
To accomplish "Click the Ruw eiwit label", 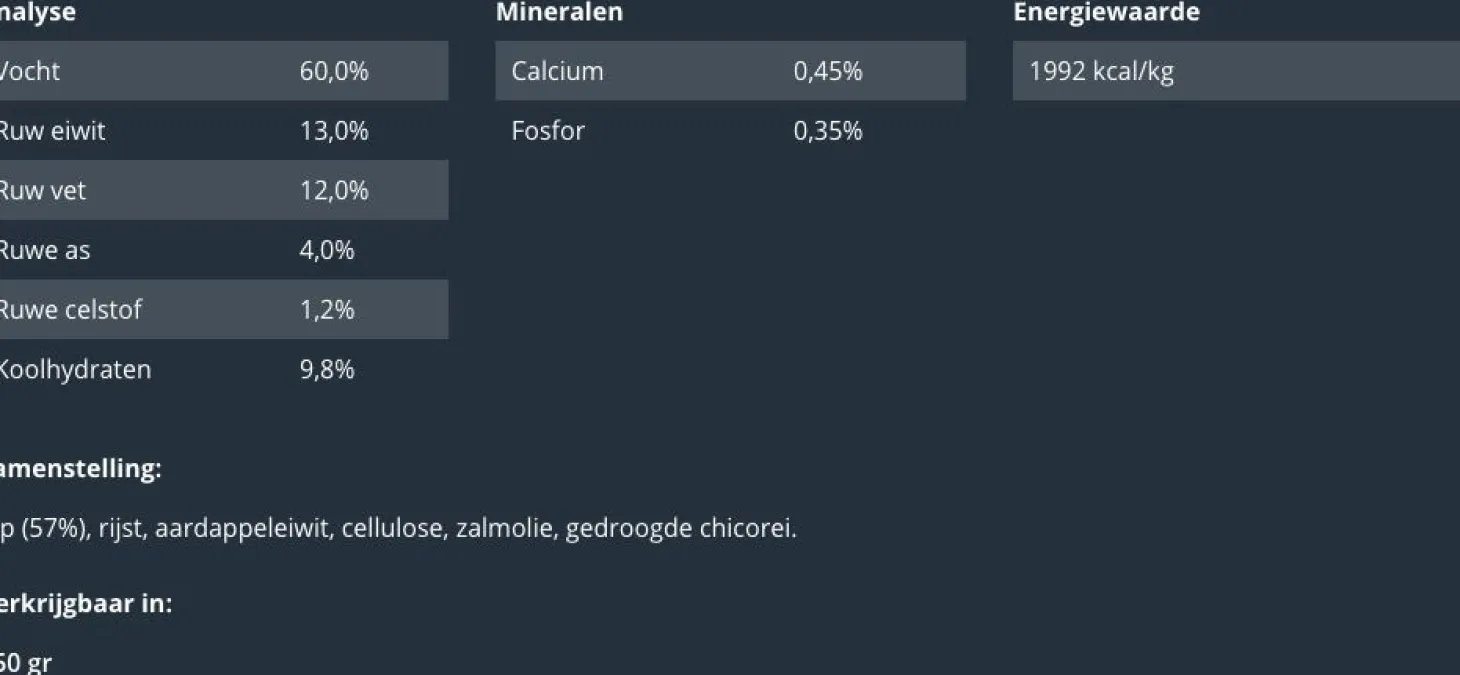I will point(52,131).
